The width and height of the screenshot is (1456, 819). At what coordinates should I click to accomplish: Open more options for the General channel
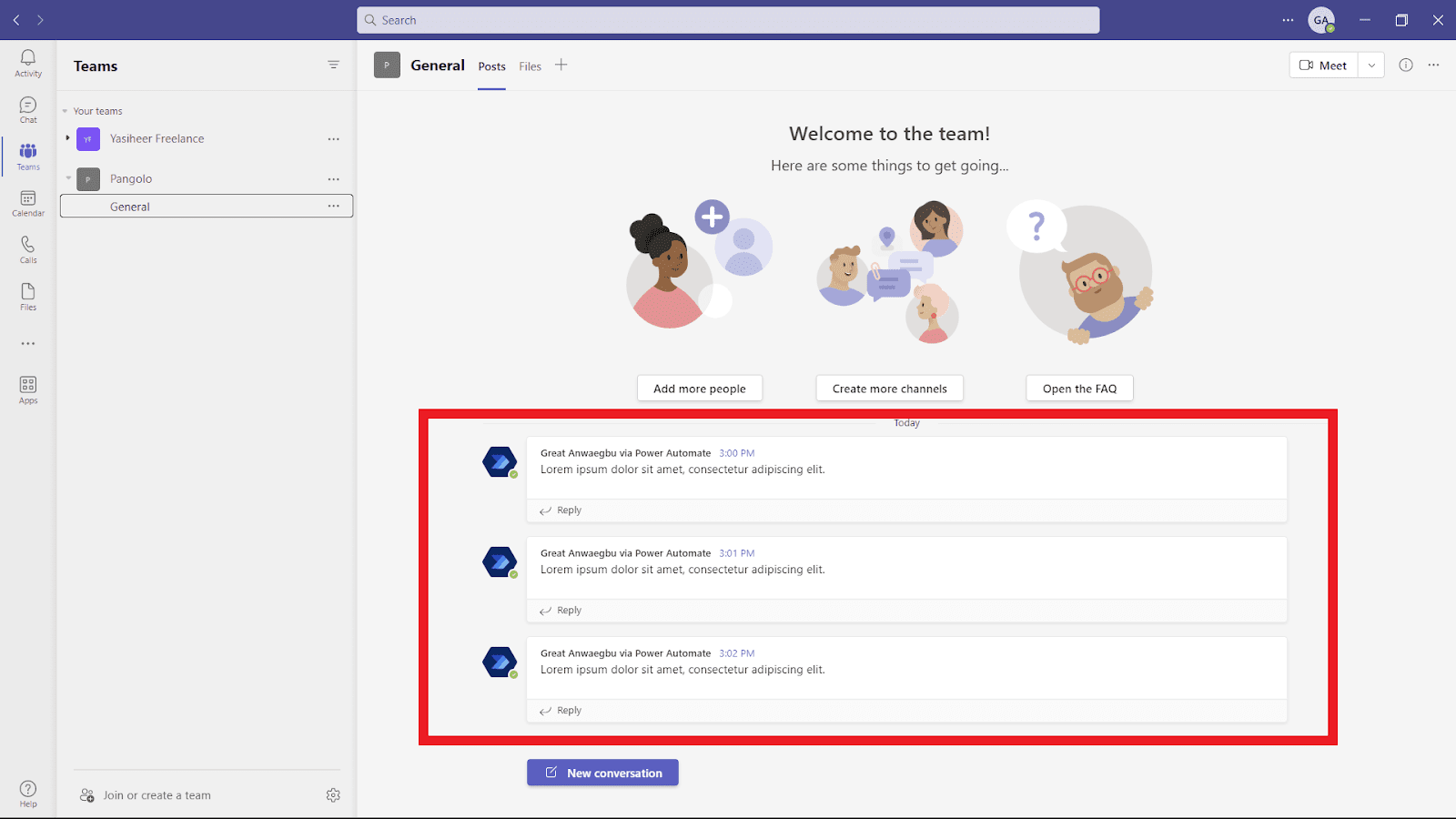333,207
